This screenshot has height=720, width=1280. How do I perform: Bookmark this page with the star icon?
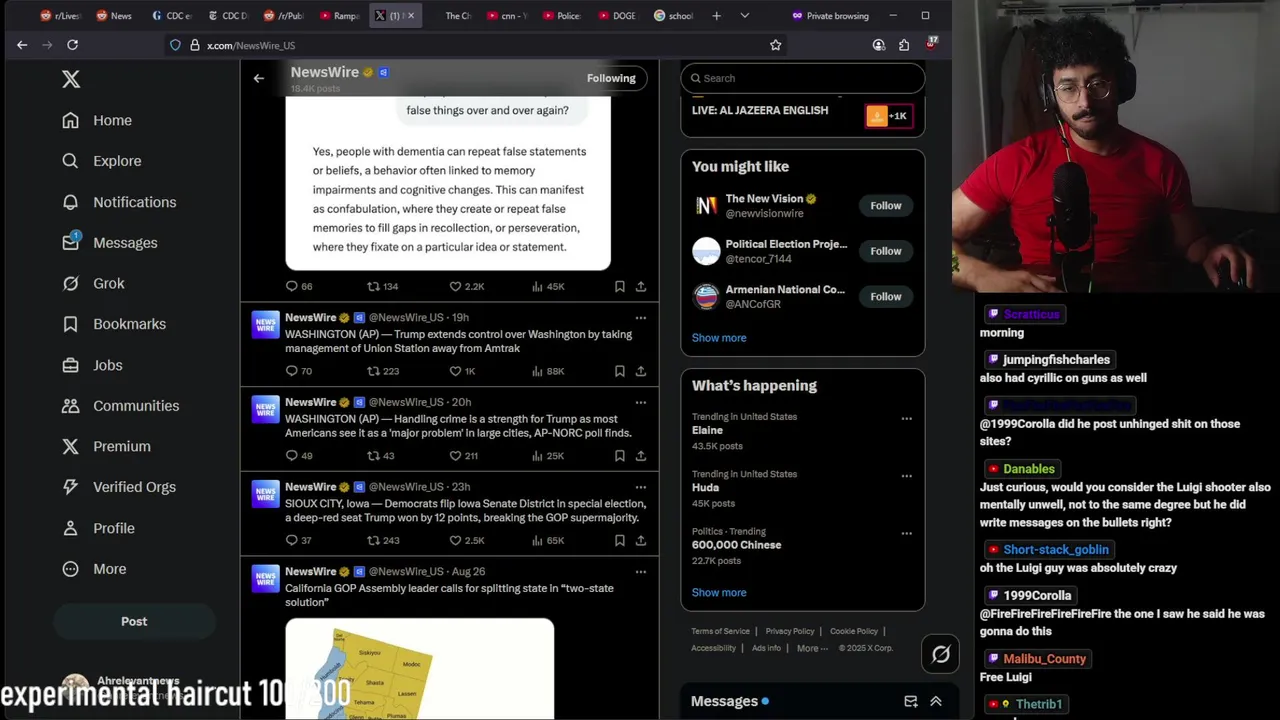(x=775, y=45)
